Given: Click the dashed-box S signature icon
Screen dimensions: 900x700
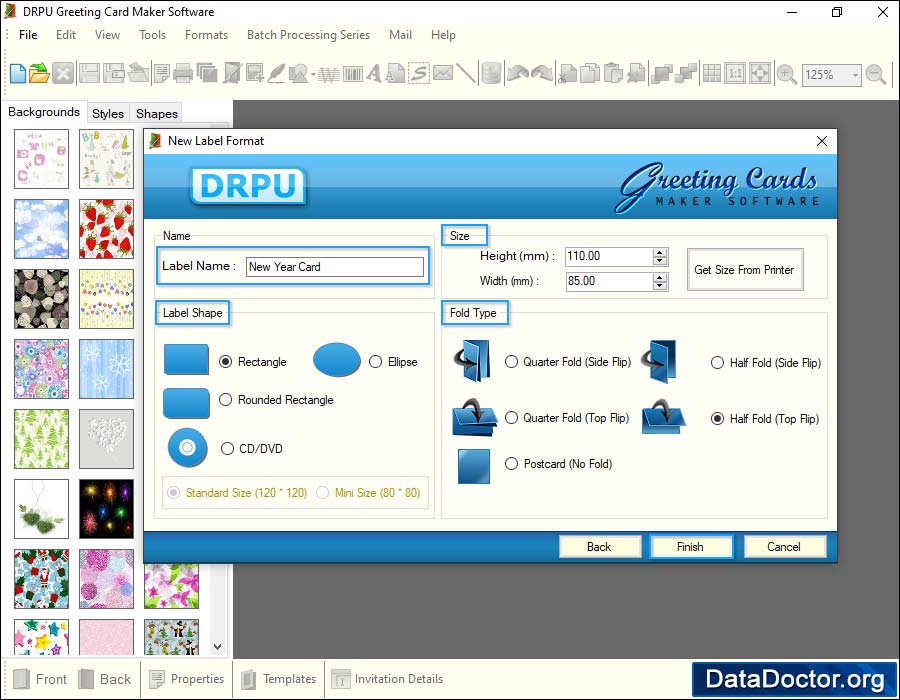Looking at the screenshot, I should click(419, 74).
